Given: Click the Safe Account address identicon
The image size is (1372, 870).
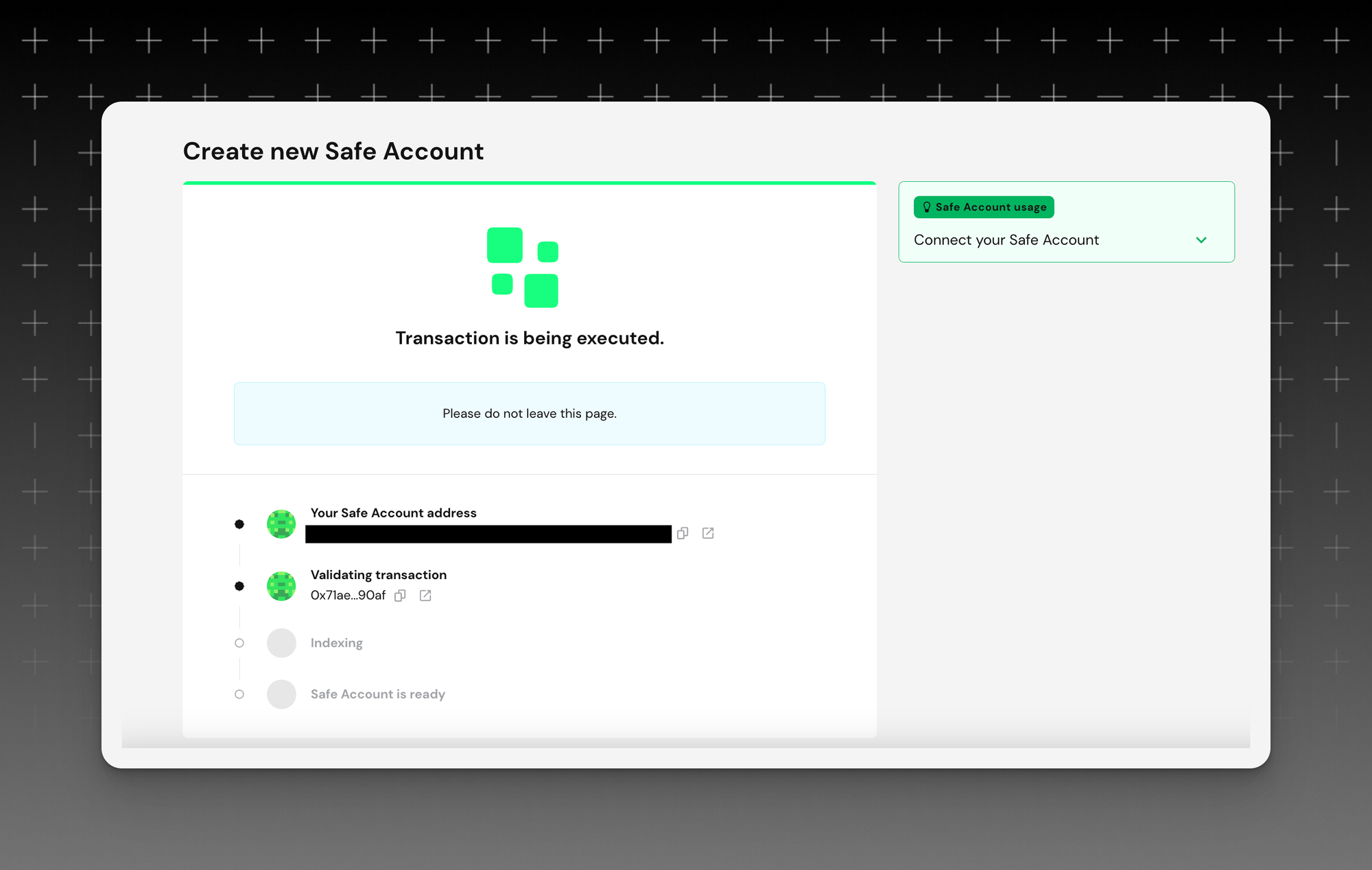Looking at the screenshot, I should 281,524.
